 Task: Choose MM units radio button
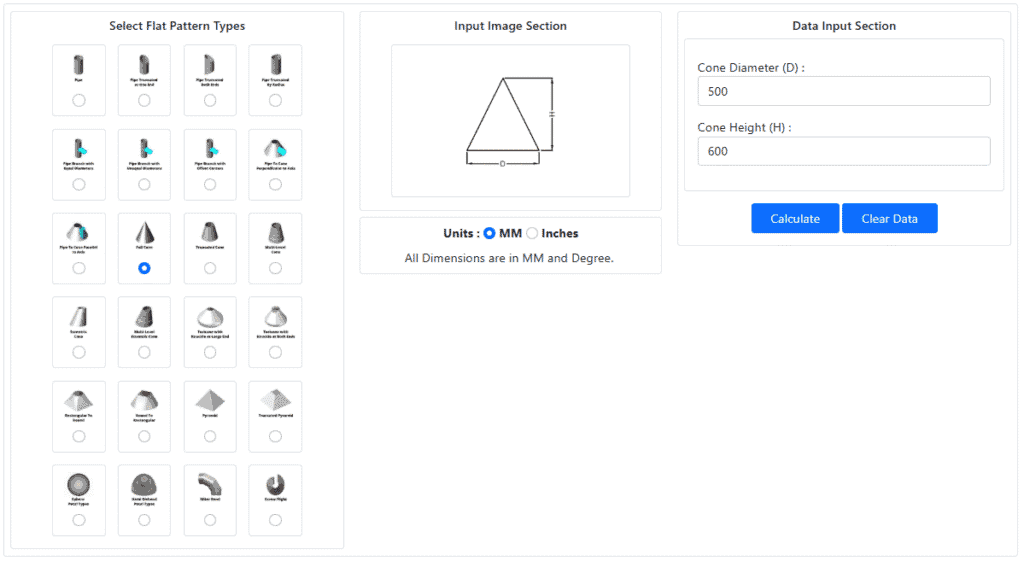click(489, 233)
